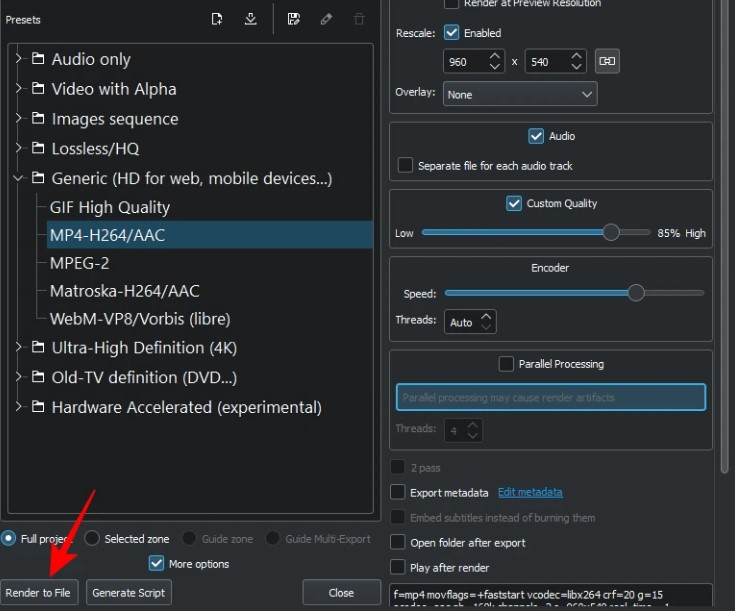Enable Open folder after export
This screenshot has height=611, width=735.
pyautogui.click(x=398, y=542)
